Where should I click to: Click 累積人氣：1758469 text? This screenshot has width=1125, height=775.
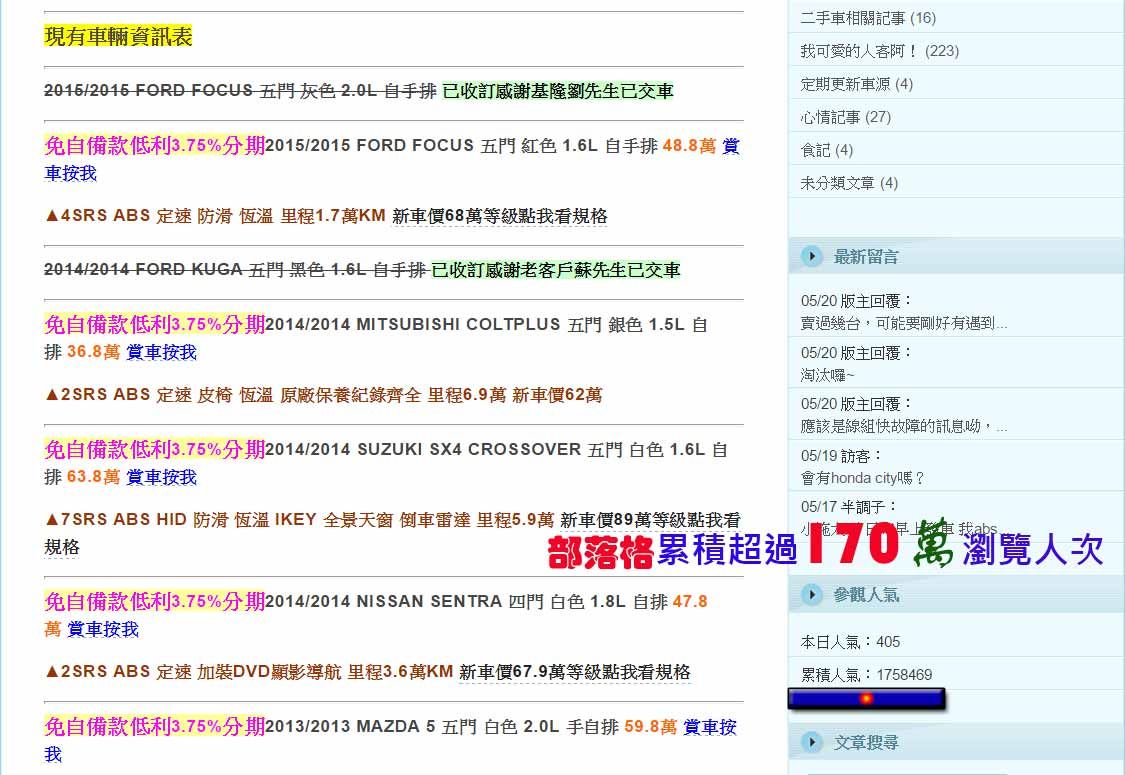click(x=866, y=675)
